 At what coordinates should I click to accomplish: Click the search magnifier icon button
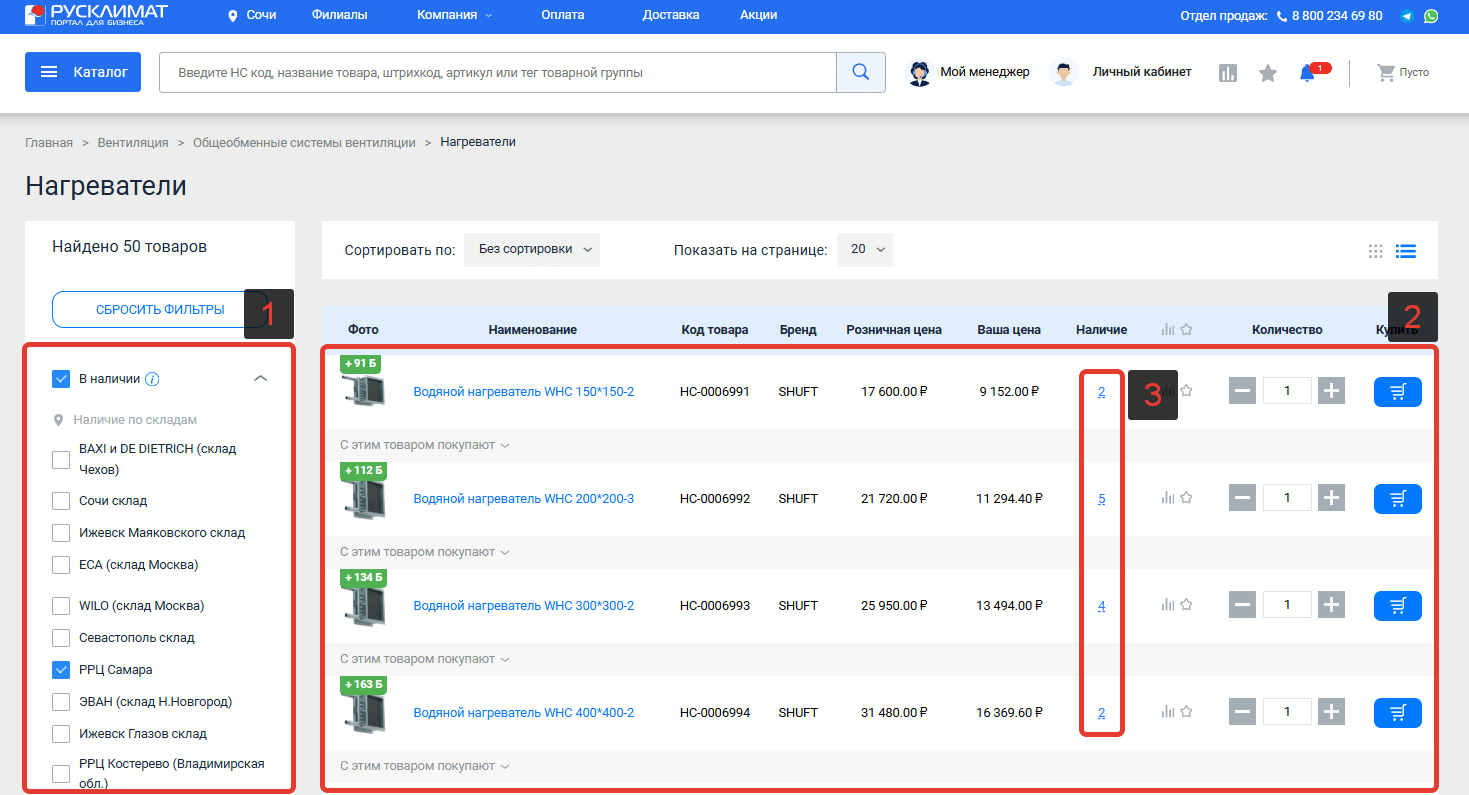coord(860,72)
